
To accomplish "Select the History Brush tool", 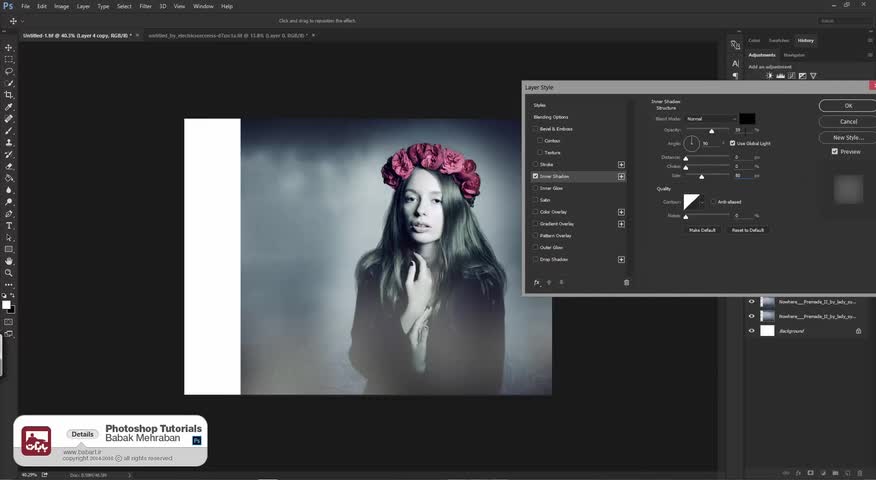I will click(x=9, y=154).
